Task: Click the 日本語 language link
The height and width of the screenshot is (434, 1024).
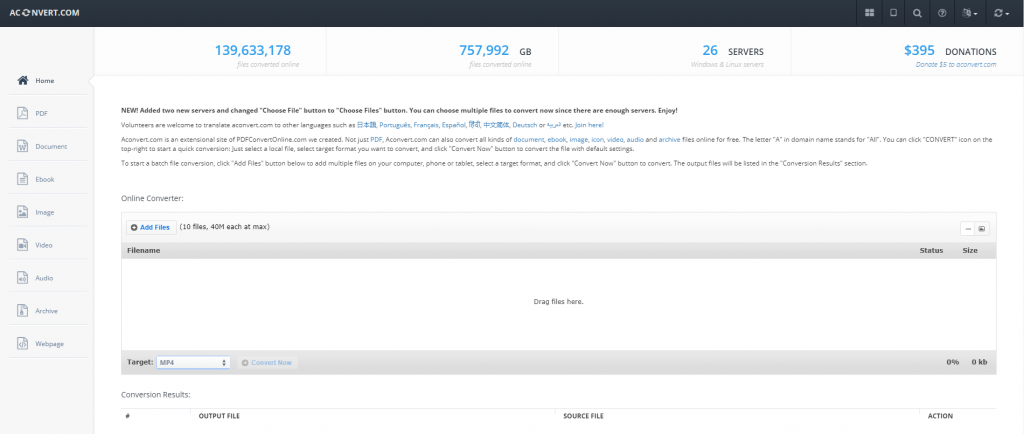Action: pos(366,125)
